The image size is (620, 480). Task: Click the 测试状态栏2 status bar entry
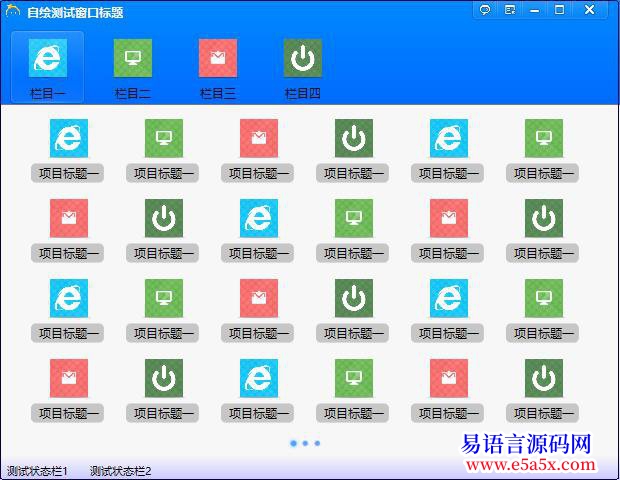click(121, 471)
